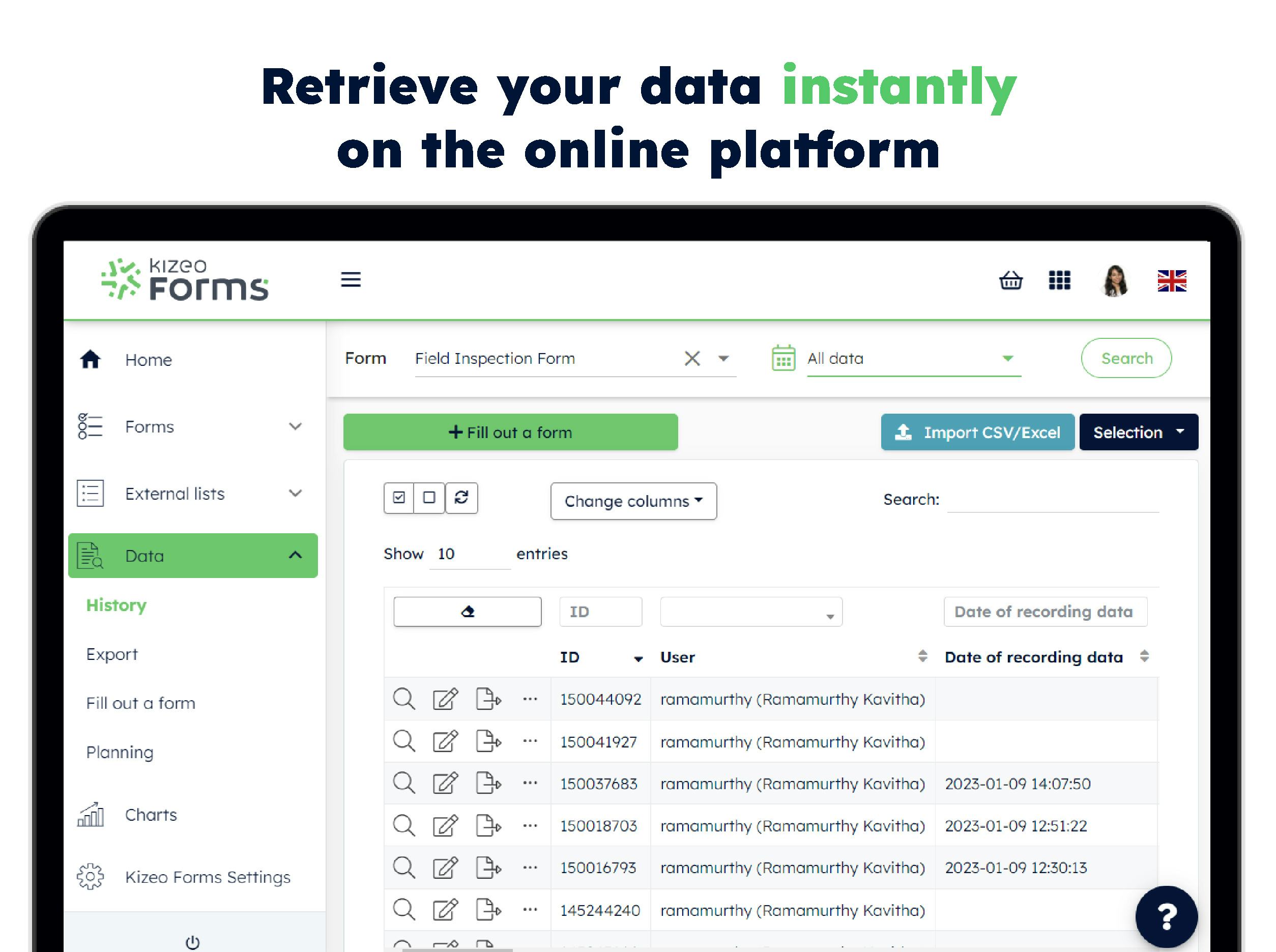Open the Charts section
Image resolution: width=1276 pixels, height=952 pixels.
click(x=151, y=814)
